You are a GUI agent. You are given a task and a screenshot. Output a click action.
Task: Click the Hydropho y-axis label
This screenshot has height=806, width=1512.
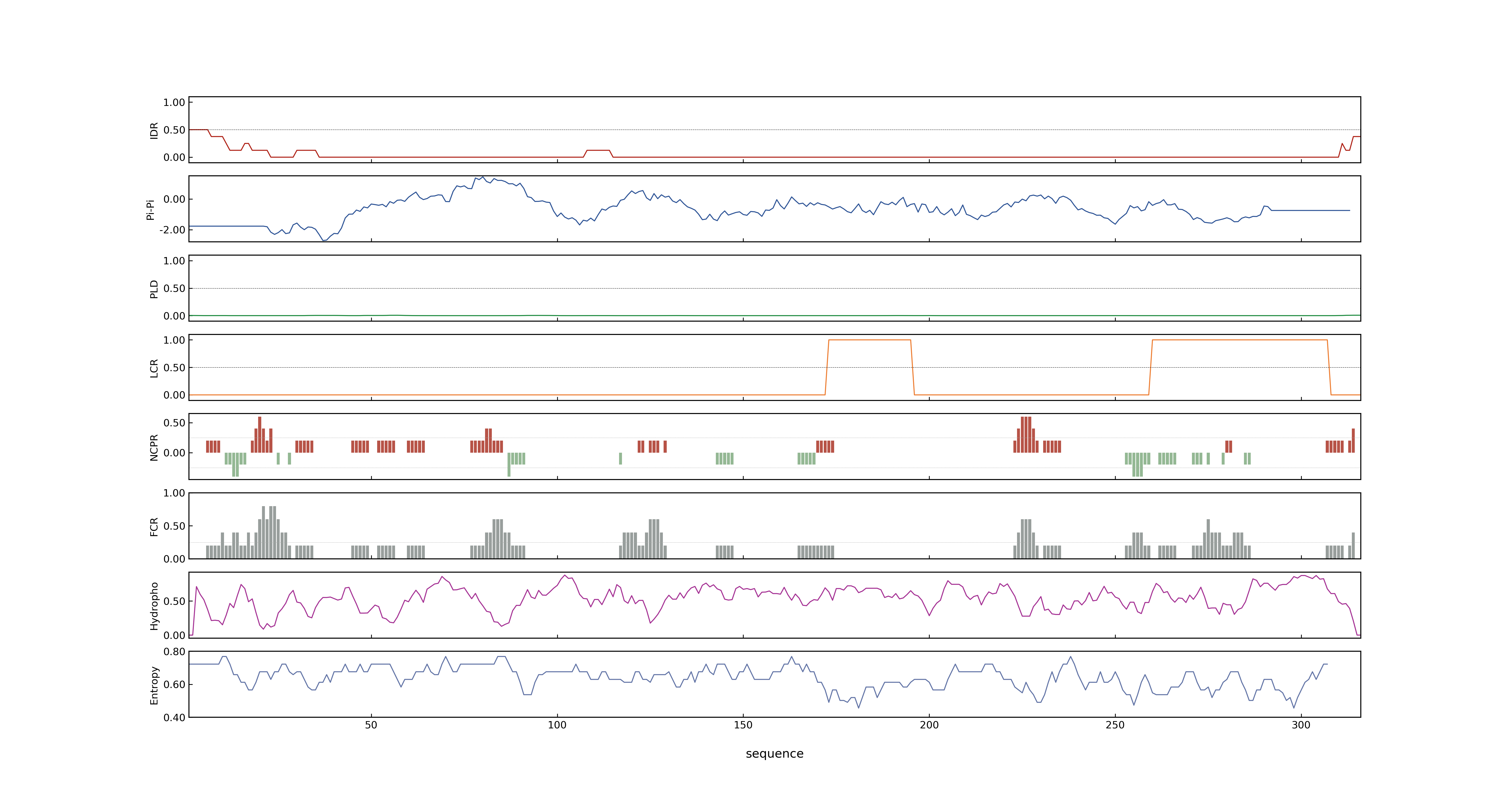154,606
